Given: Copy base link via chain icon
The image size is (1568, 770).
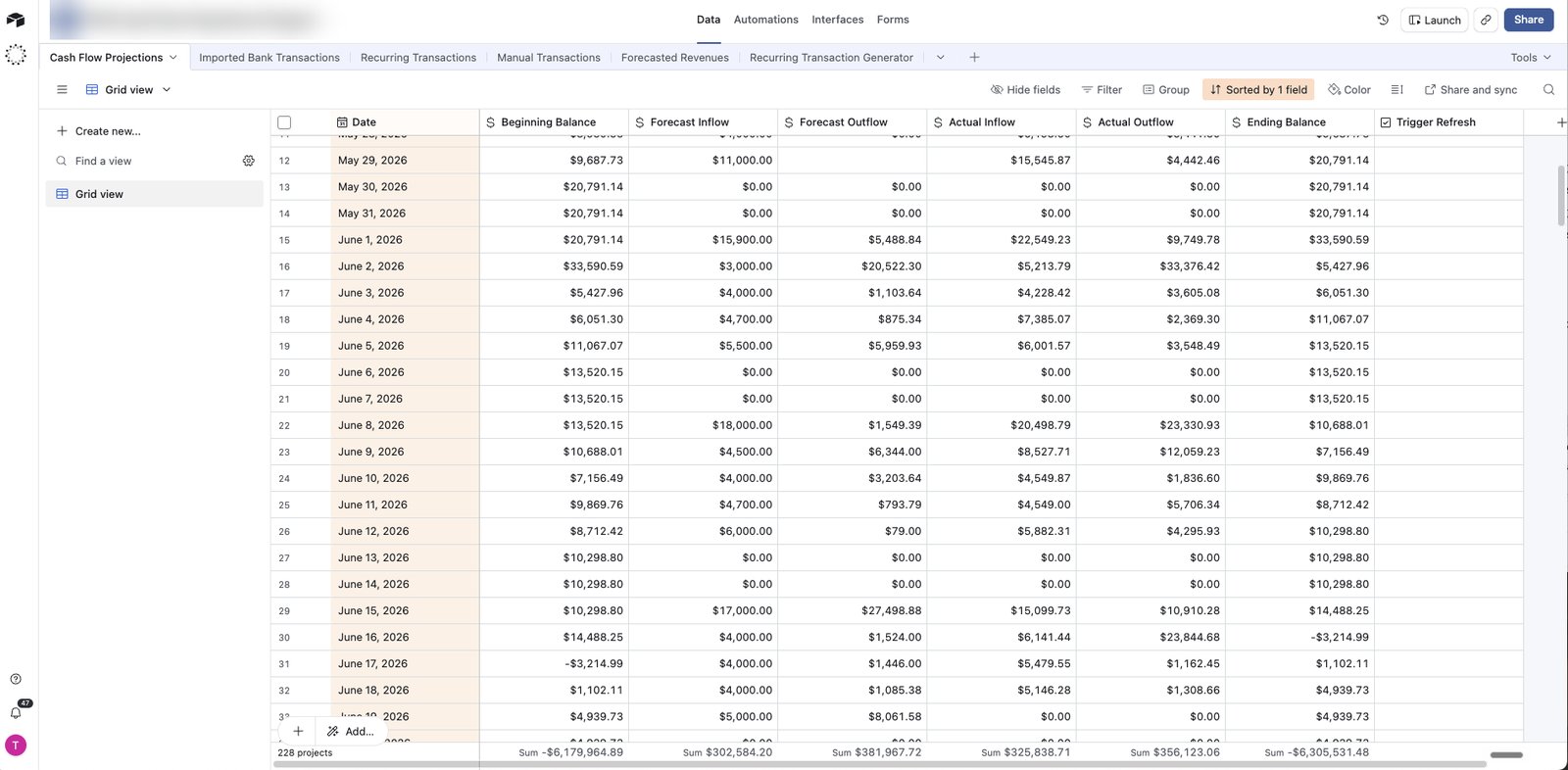Looking at the screenshot, I should (1486, 20).
